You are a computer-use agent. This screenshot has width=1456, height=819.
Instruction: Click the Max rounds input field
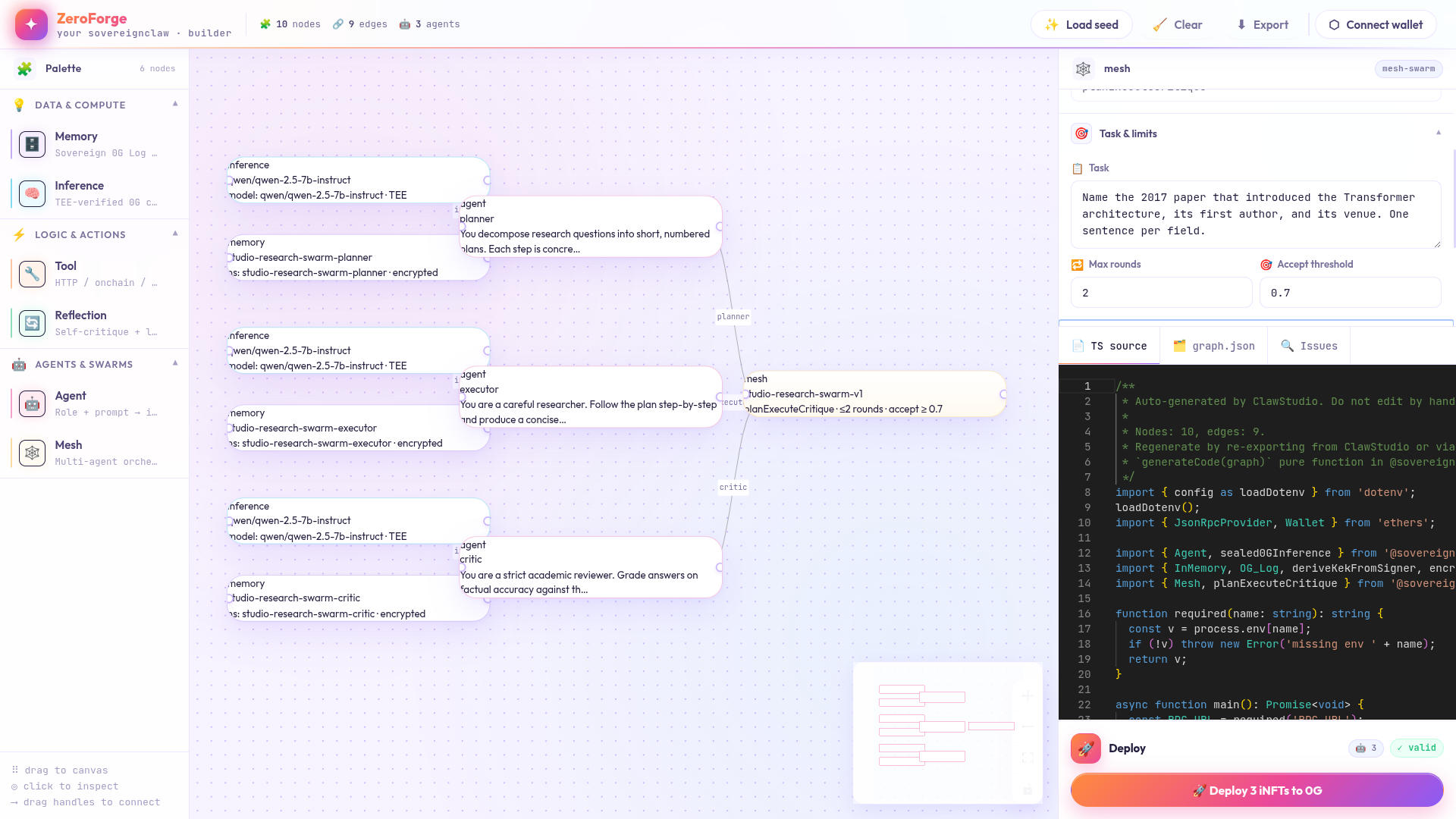point(1161,293)
